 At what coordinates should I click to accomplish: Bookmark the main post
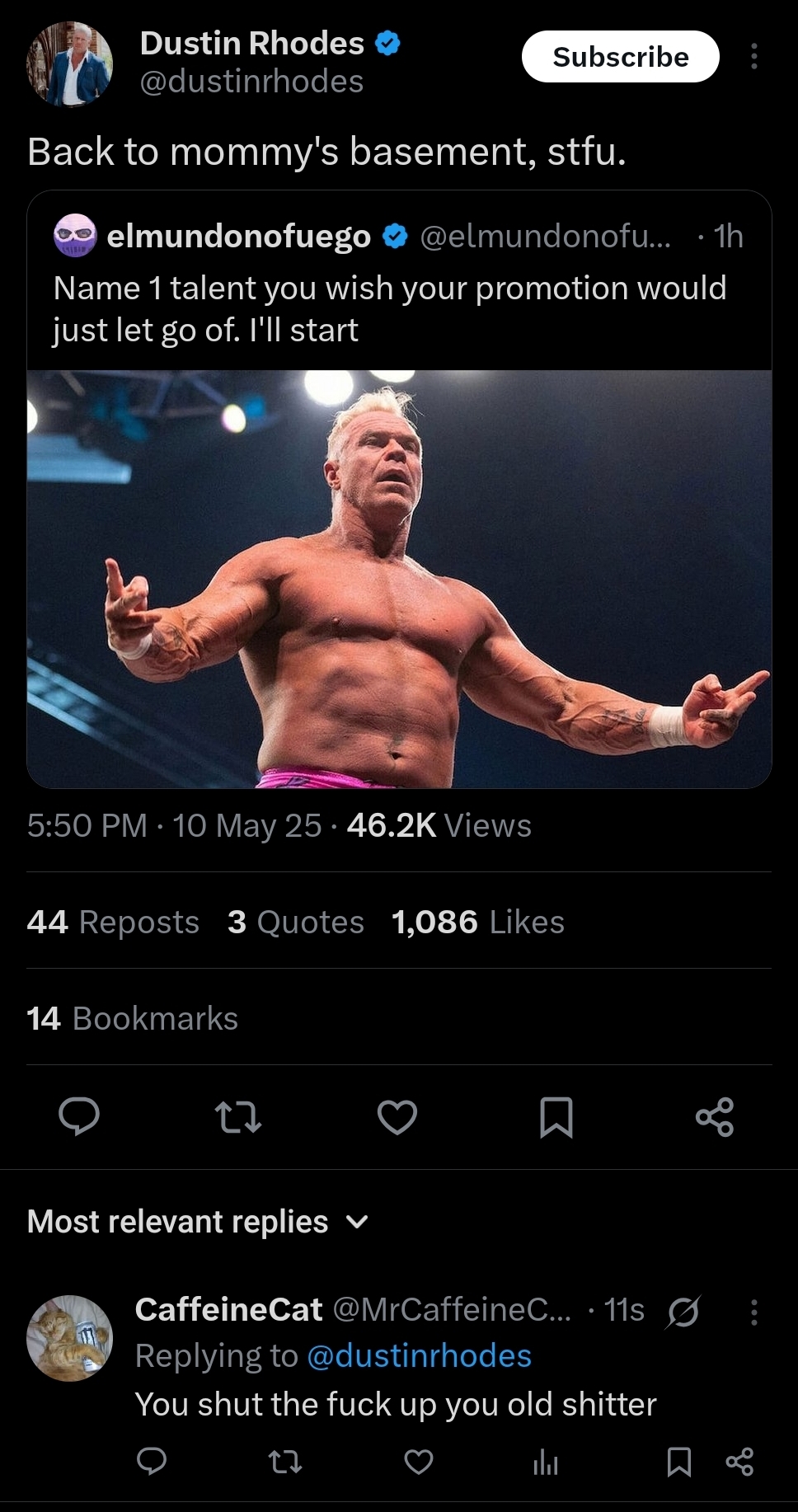[556, 1117]
